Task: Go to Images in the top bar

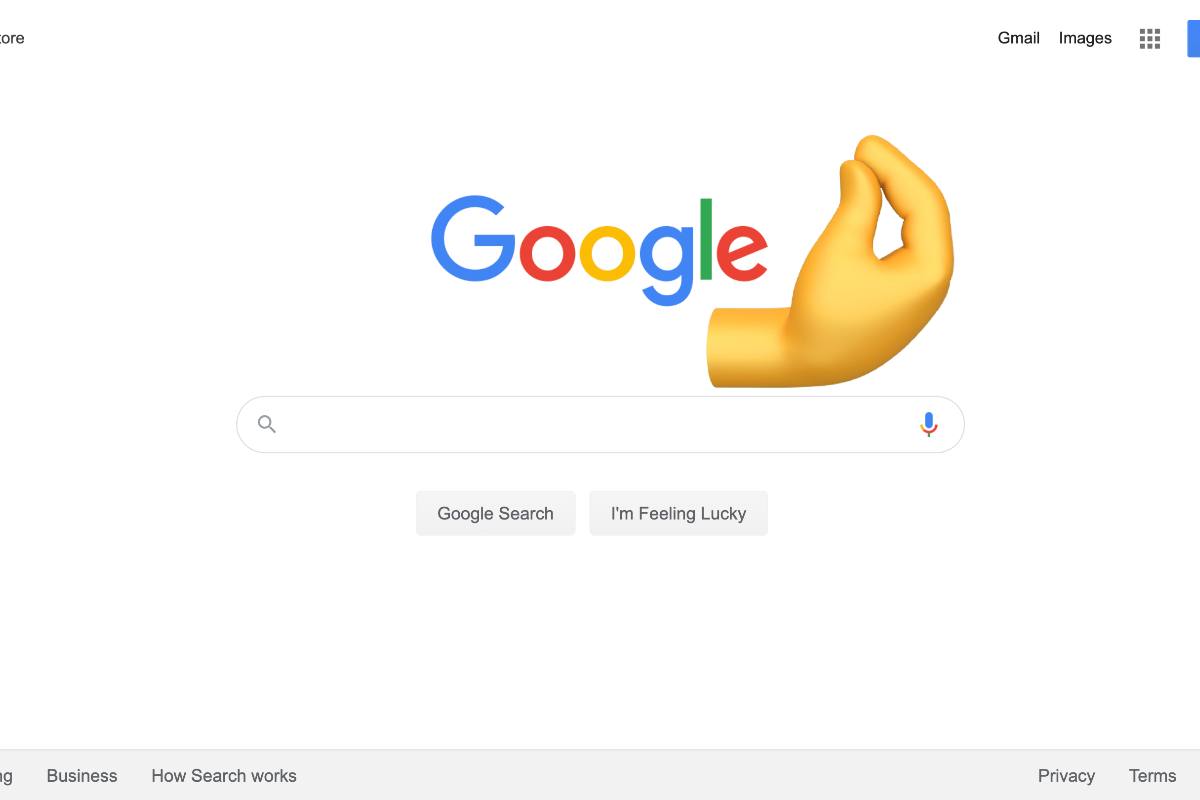Action: click(x=1085, y=38)
